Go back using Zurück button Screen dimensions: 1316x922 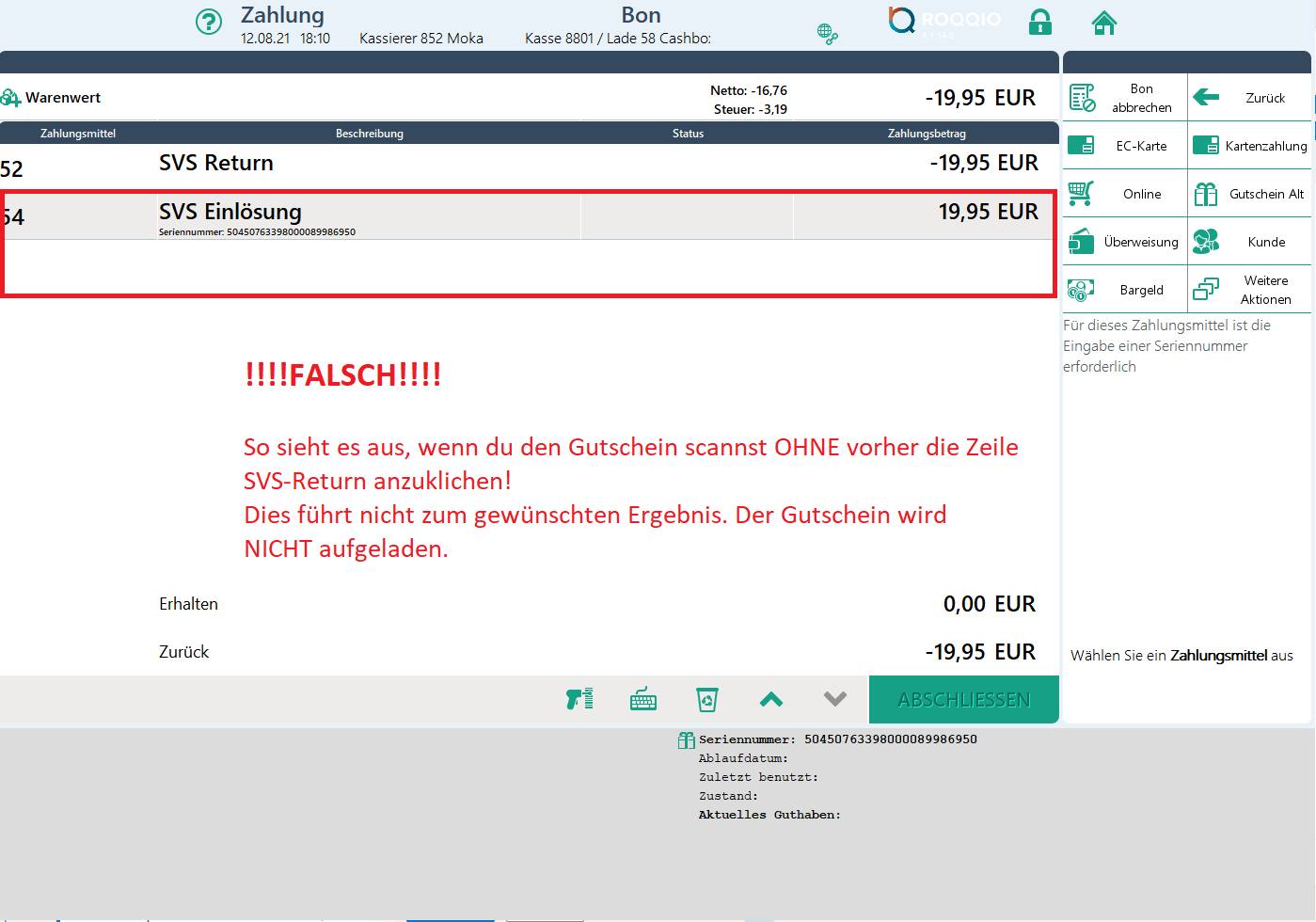(1249, 98)
